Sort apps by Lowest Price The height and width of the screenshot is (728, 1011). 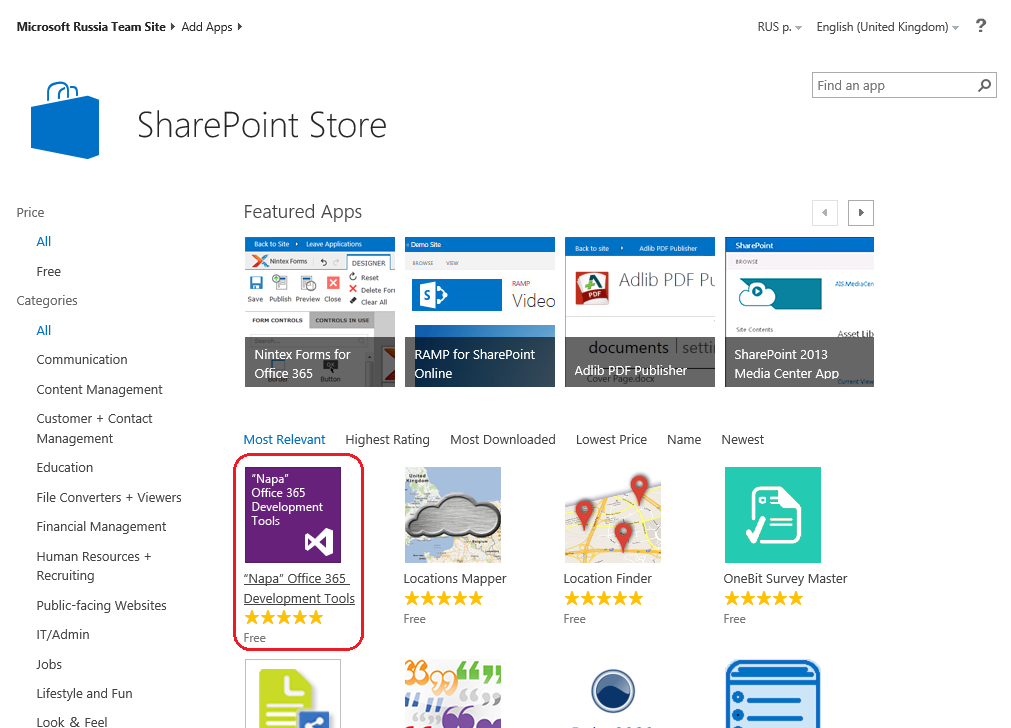(610, 439)
